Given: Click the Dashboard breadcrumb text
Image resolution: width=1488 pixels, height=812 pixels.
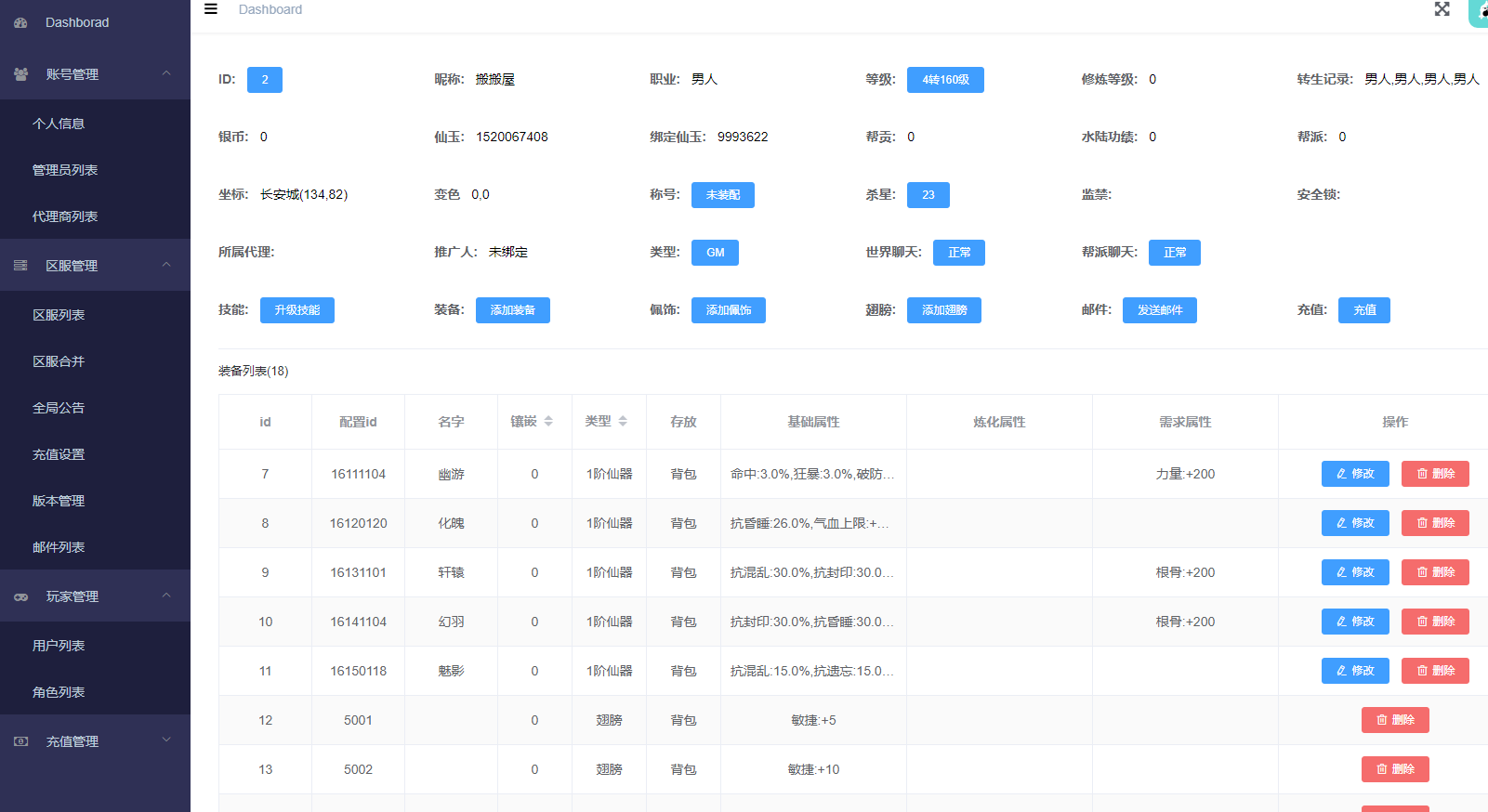Looking at the screenshot, I should point(270,9).
